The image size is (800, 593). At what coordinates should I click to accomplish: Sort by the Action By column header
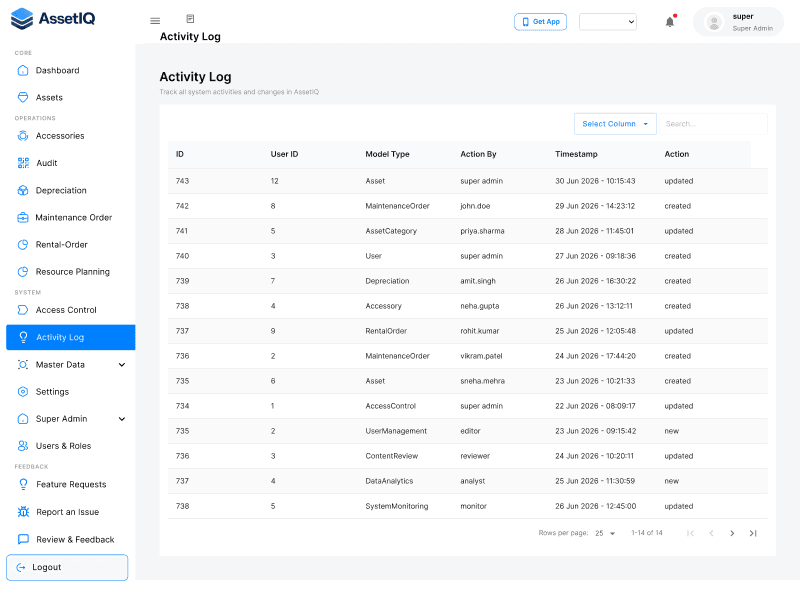click(478, 154)
